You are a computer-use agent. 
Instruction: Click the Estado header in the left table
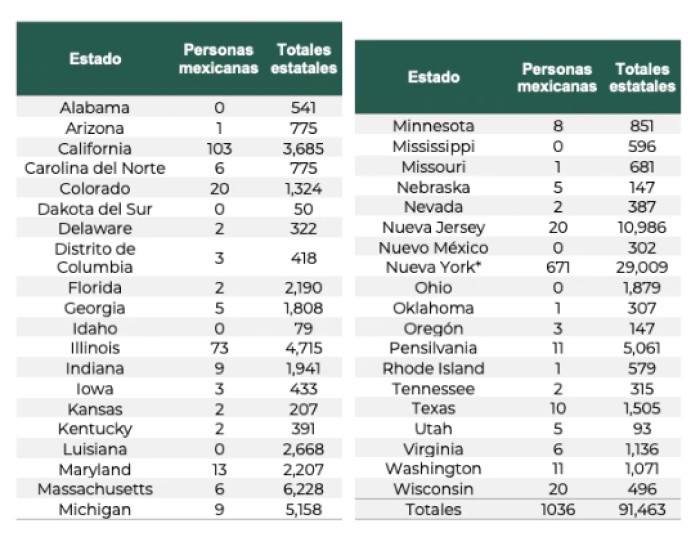[x=95, y=59]
